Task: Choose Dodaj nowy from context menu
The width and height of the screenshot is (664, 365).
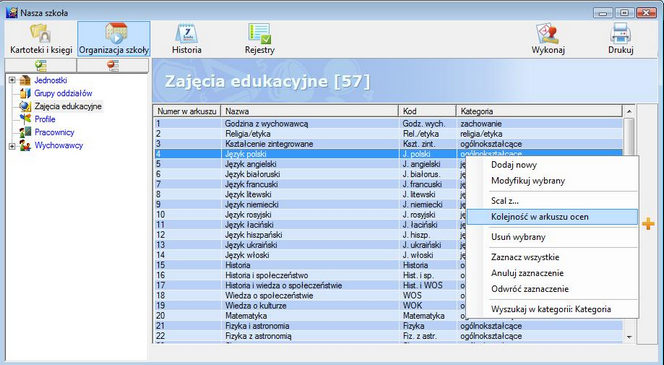Action: [x=552, y=165]
